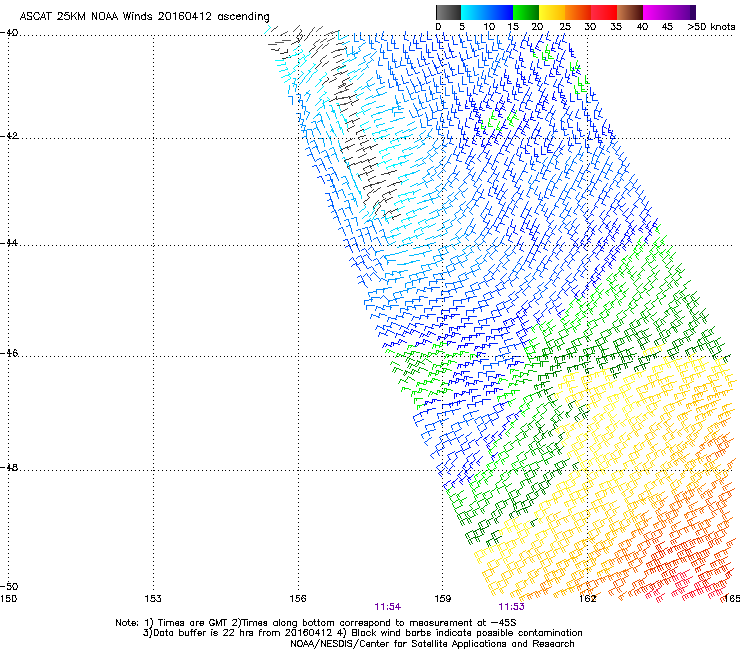Click the longitude label '153'
Image resolution: width=740 pixels, height=650 pixels.
tap(153, 599)
